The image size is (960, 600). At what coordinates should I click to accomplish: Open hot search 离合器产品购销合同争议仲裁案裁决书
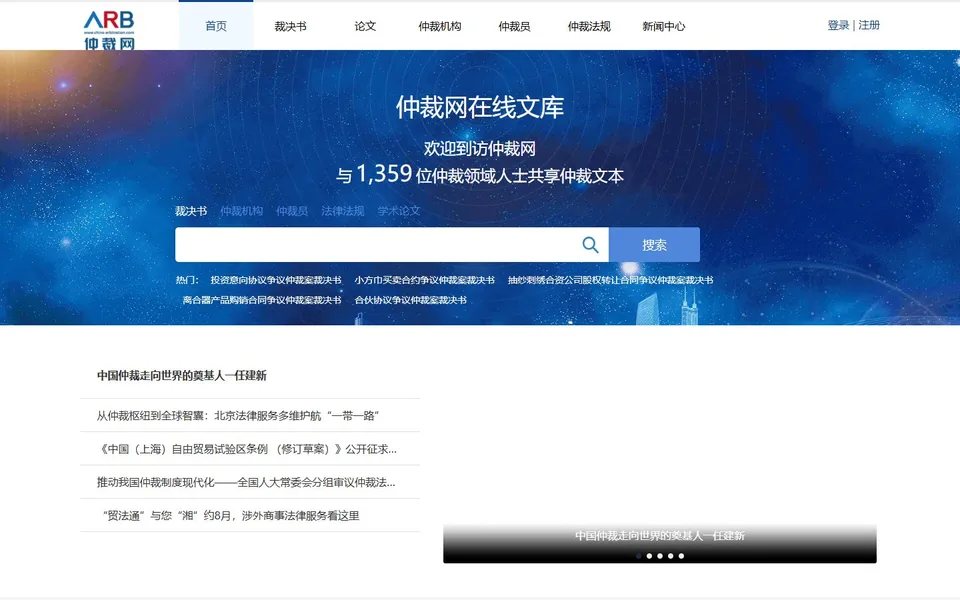(262, 300)
